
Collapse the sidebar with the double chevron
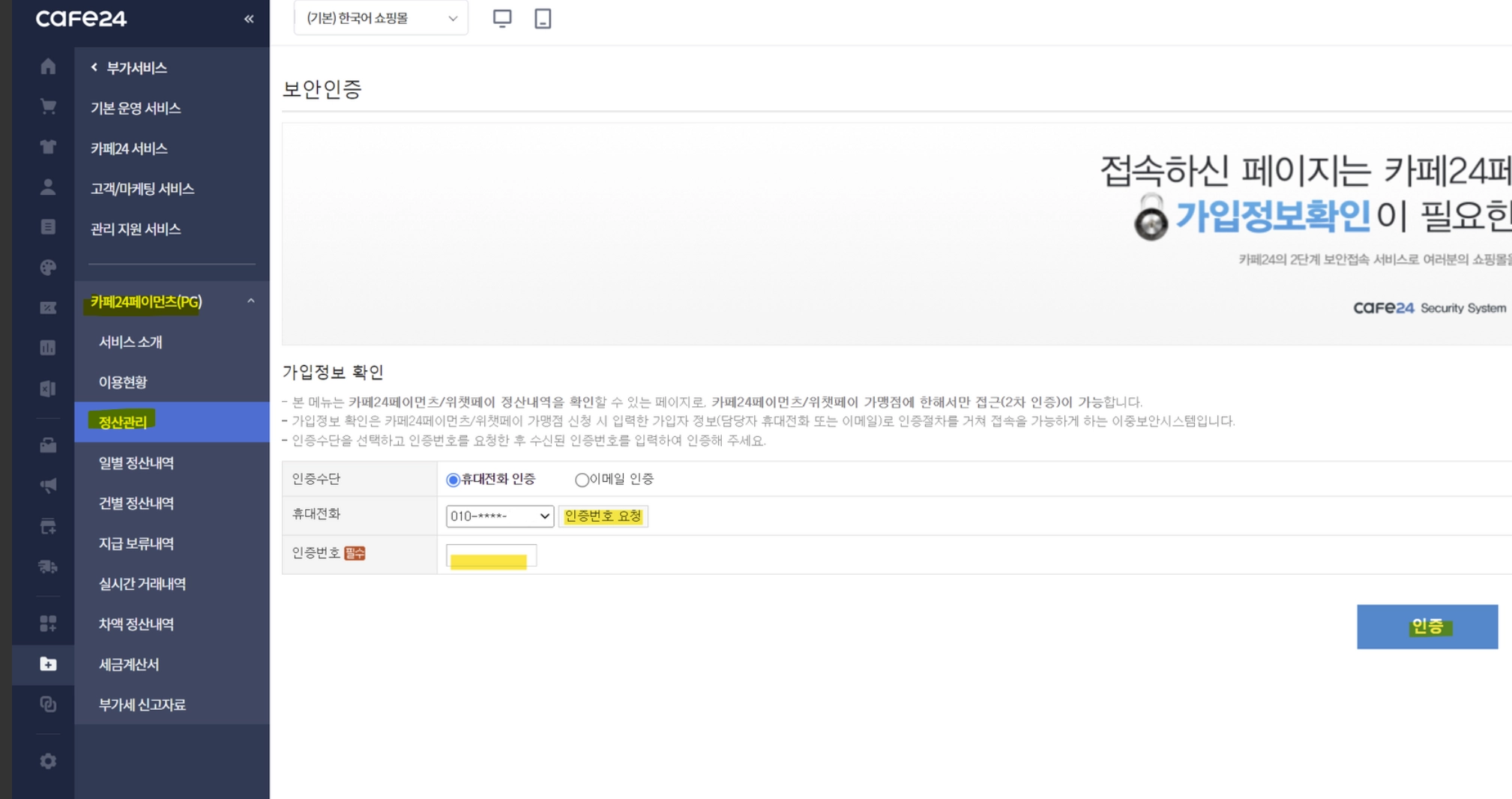[x=249, y=19]
